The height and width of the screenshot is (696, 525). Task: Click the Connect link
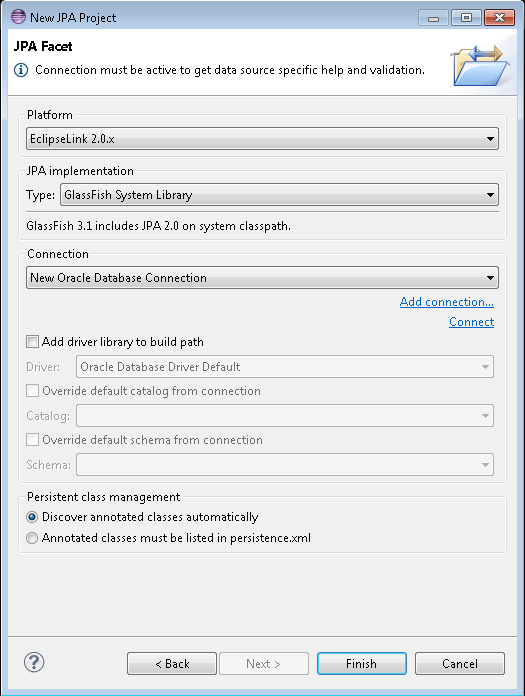pos(471,322)
